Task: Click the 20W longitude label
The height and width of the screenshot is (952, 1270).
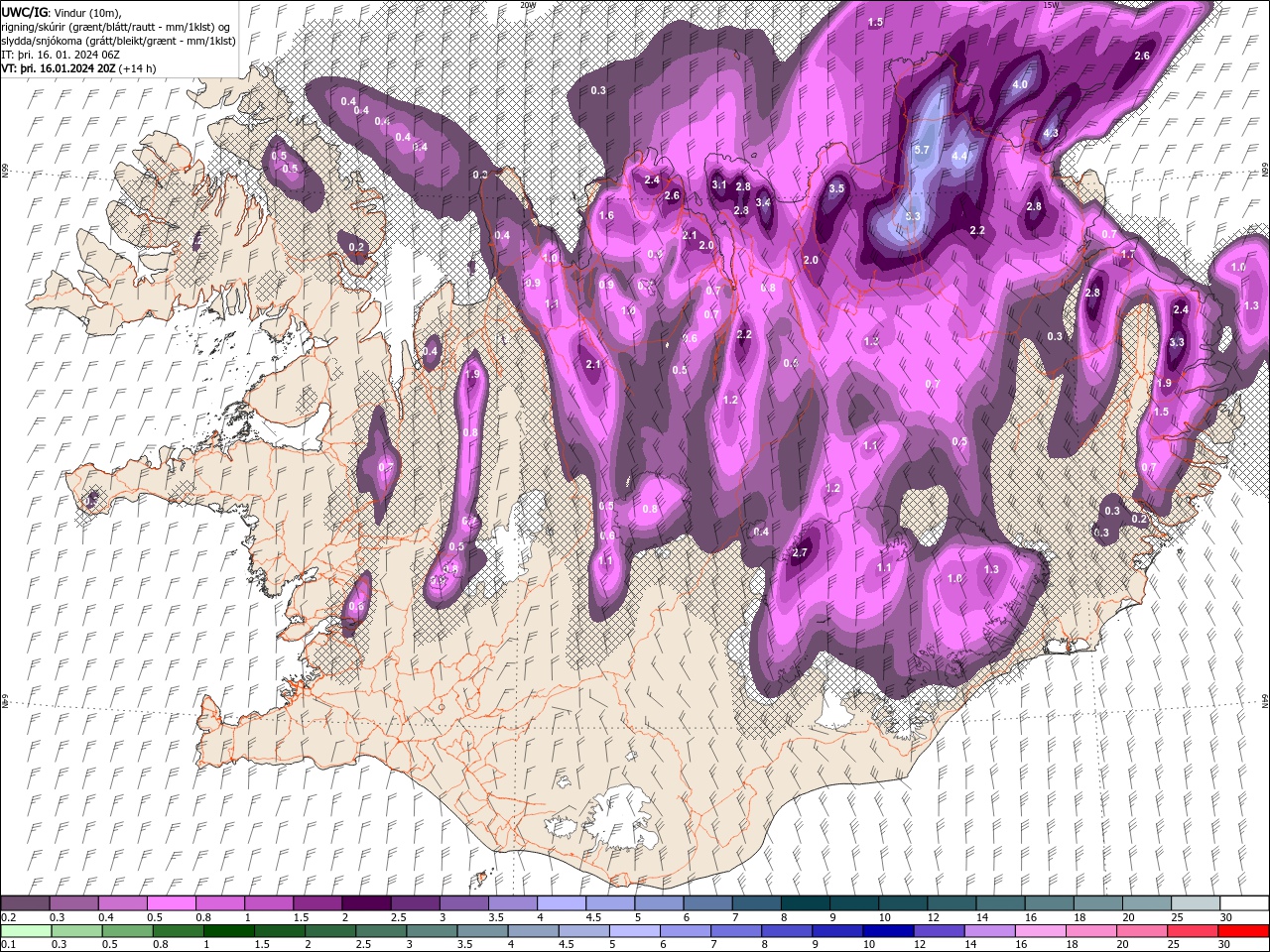Action: pyautogui.click(x=528, y=5)
